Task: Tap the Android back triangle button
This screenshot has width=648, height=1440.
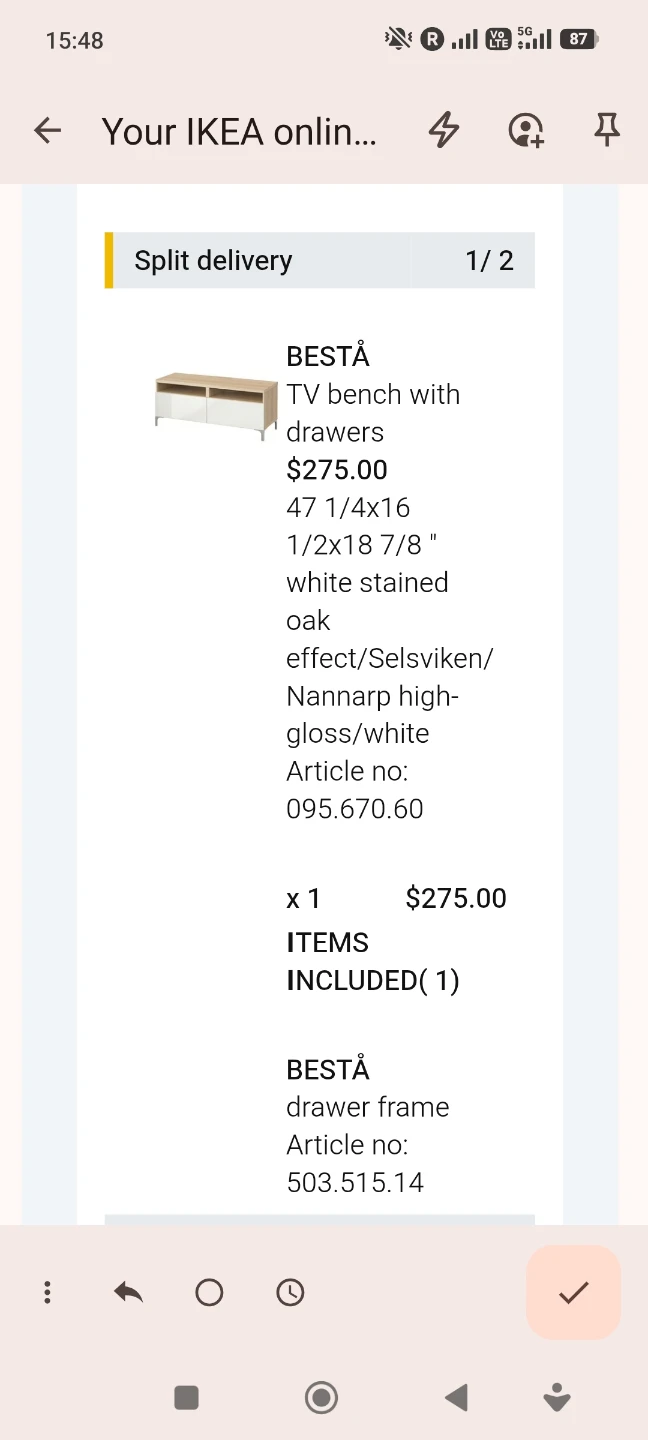Action: pos(456,1397)
